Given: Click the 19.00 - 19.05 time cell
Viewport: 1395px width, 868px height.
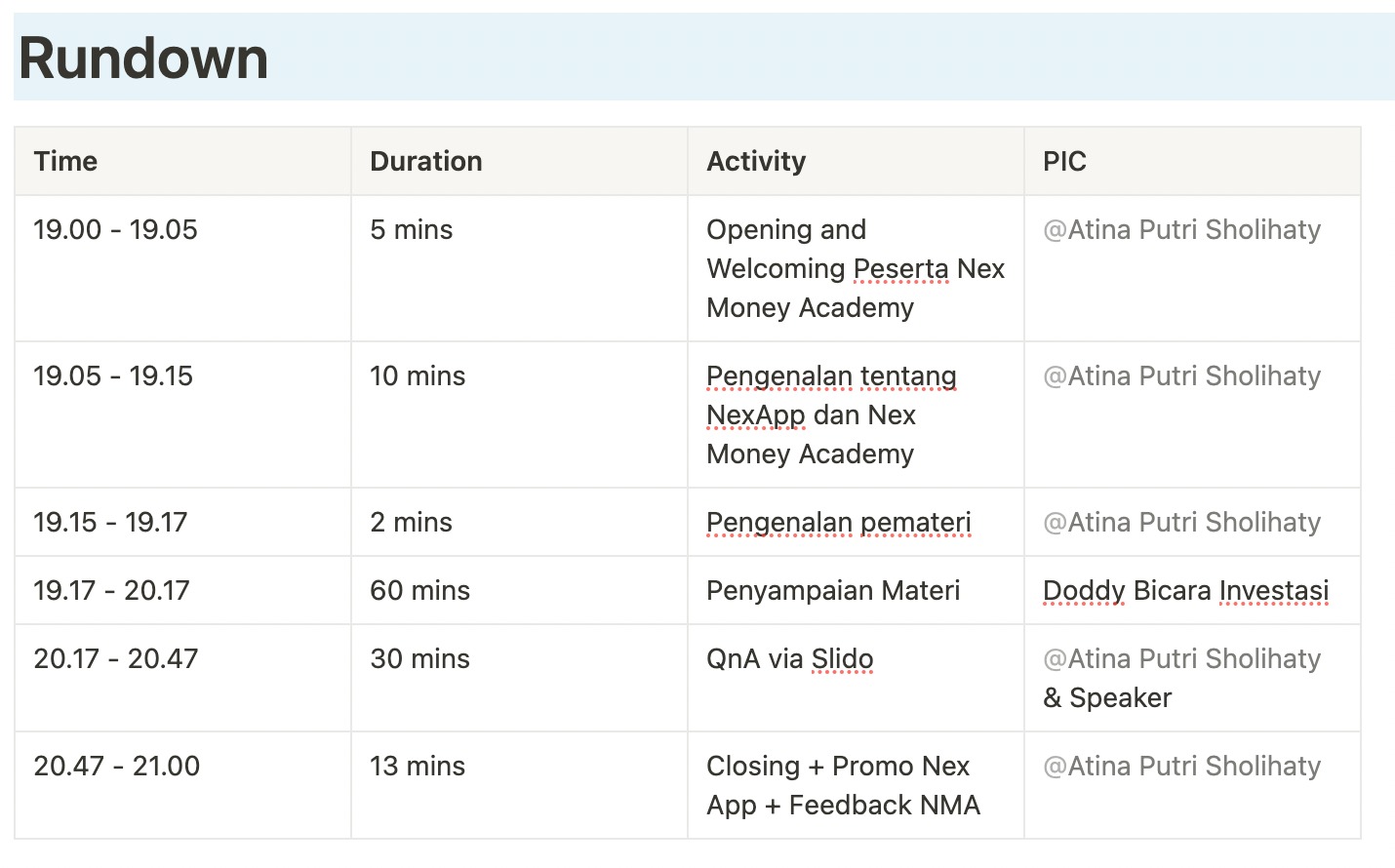Looking at the screenshot, I should (115, 230).
